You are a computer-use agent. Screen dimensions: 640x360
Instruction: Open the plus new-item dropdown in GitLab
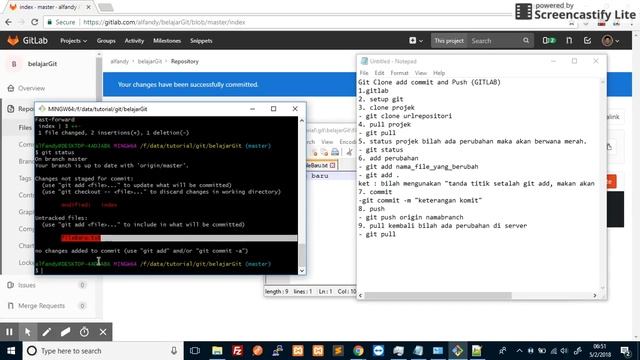point(416,40)
